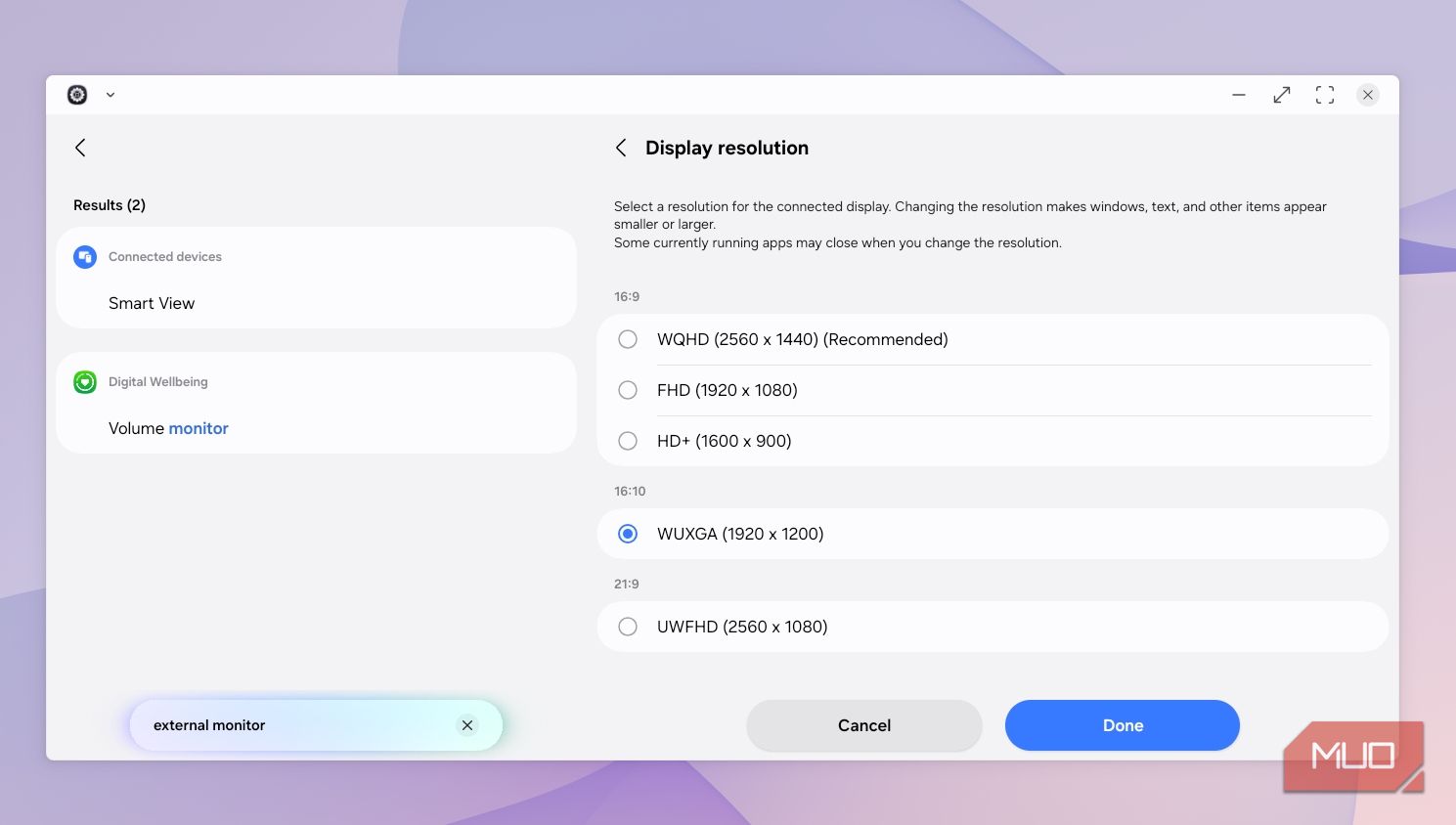This screenshot has width=1456, height=825.
Task: Click the diagonal arrows resize window icon
Action: pyautogui.click(x=1282, y=95)
